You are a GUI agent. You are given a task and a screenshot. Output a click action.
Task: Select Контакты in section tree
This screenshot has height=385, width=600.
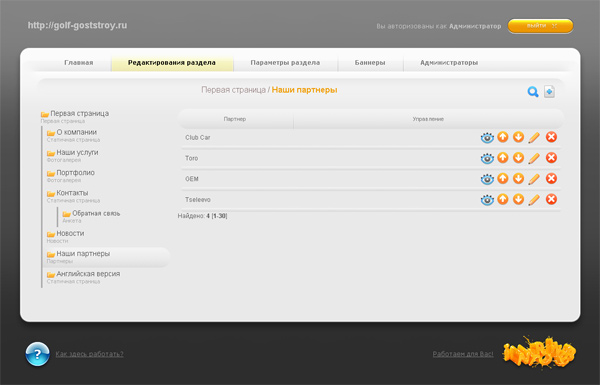click(72, 193)
